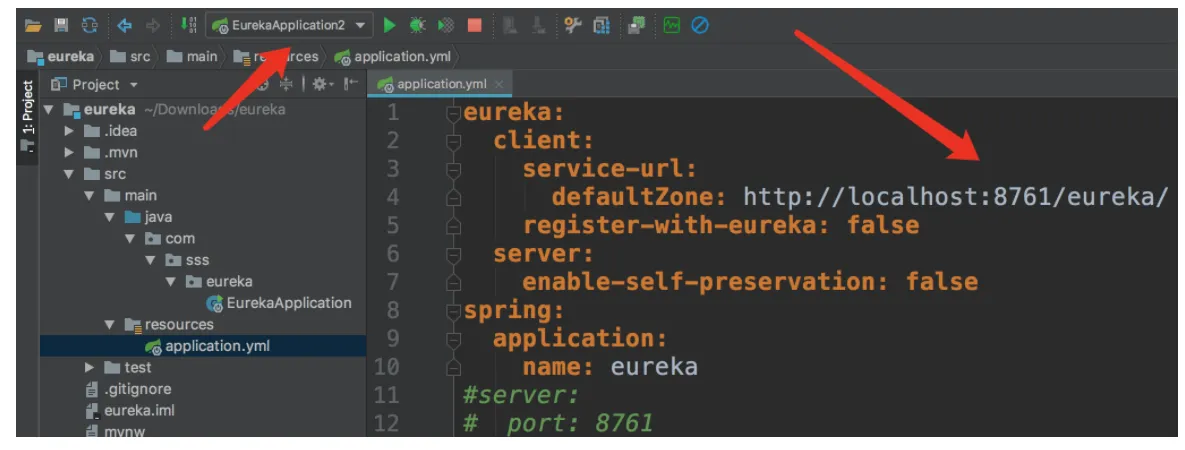The image size is (1185, 450).
Task: Click the name: eureka line
Action: click(610, 368)
